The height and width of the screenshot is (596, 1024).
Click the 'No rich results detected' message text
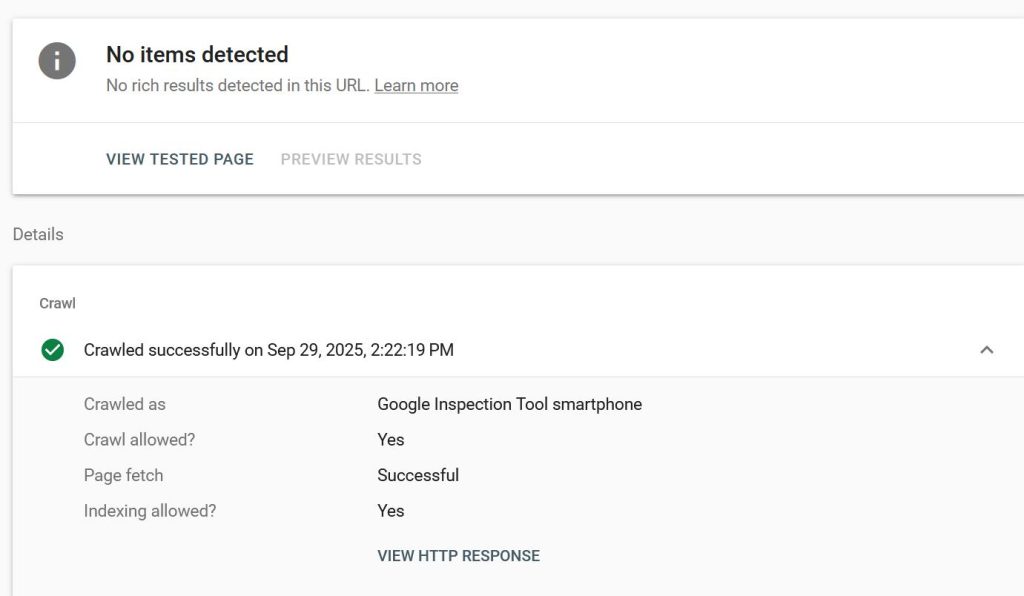[238, 86]
